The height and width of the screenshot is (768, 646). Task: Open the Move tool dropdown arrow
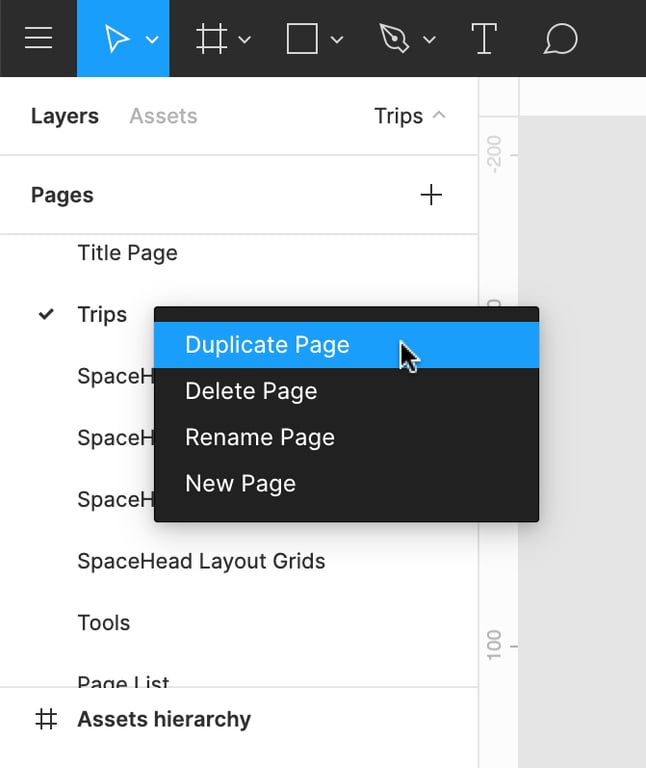(152, 40)
